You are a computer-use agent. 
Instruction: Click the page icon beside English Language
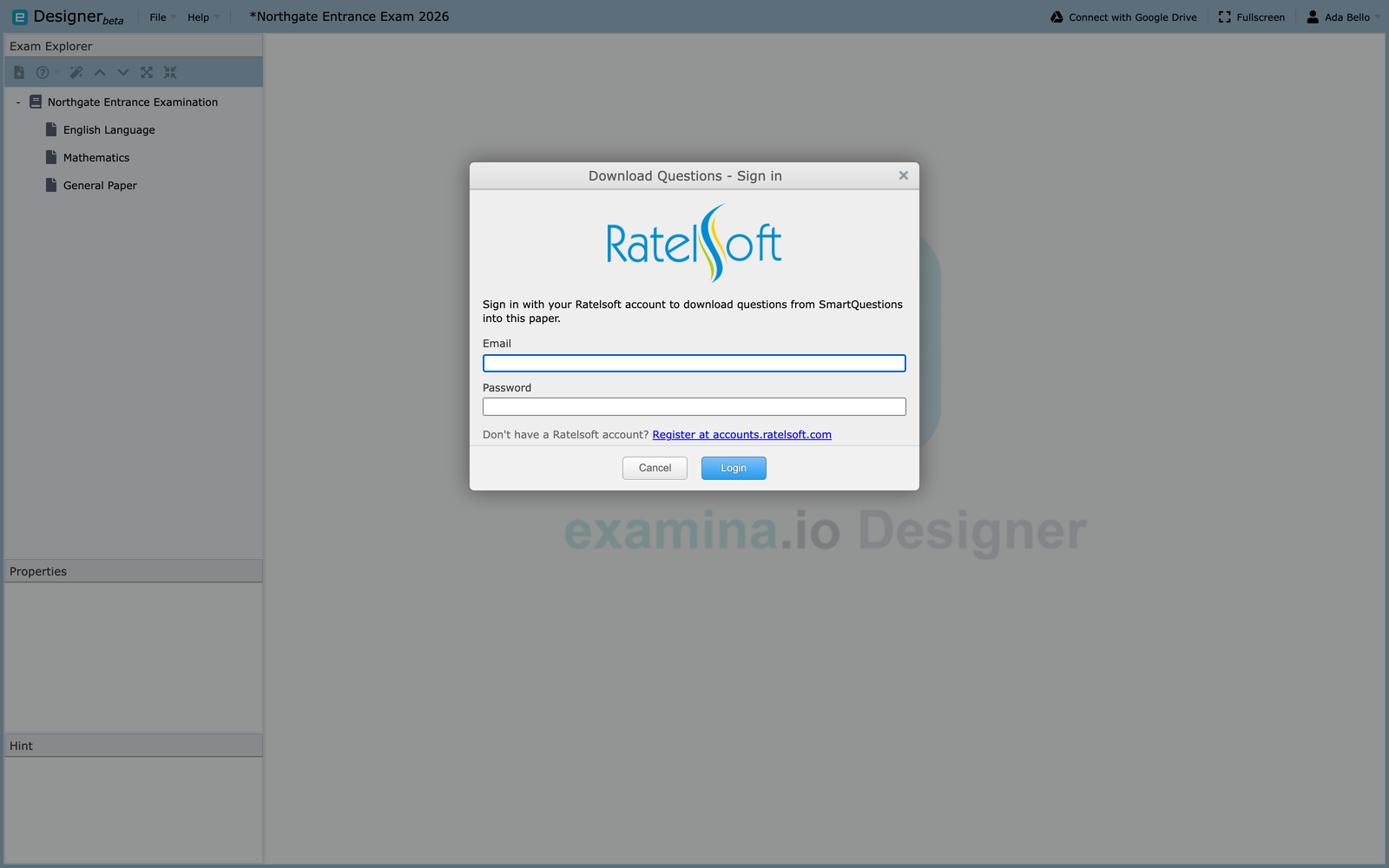51,129
